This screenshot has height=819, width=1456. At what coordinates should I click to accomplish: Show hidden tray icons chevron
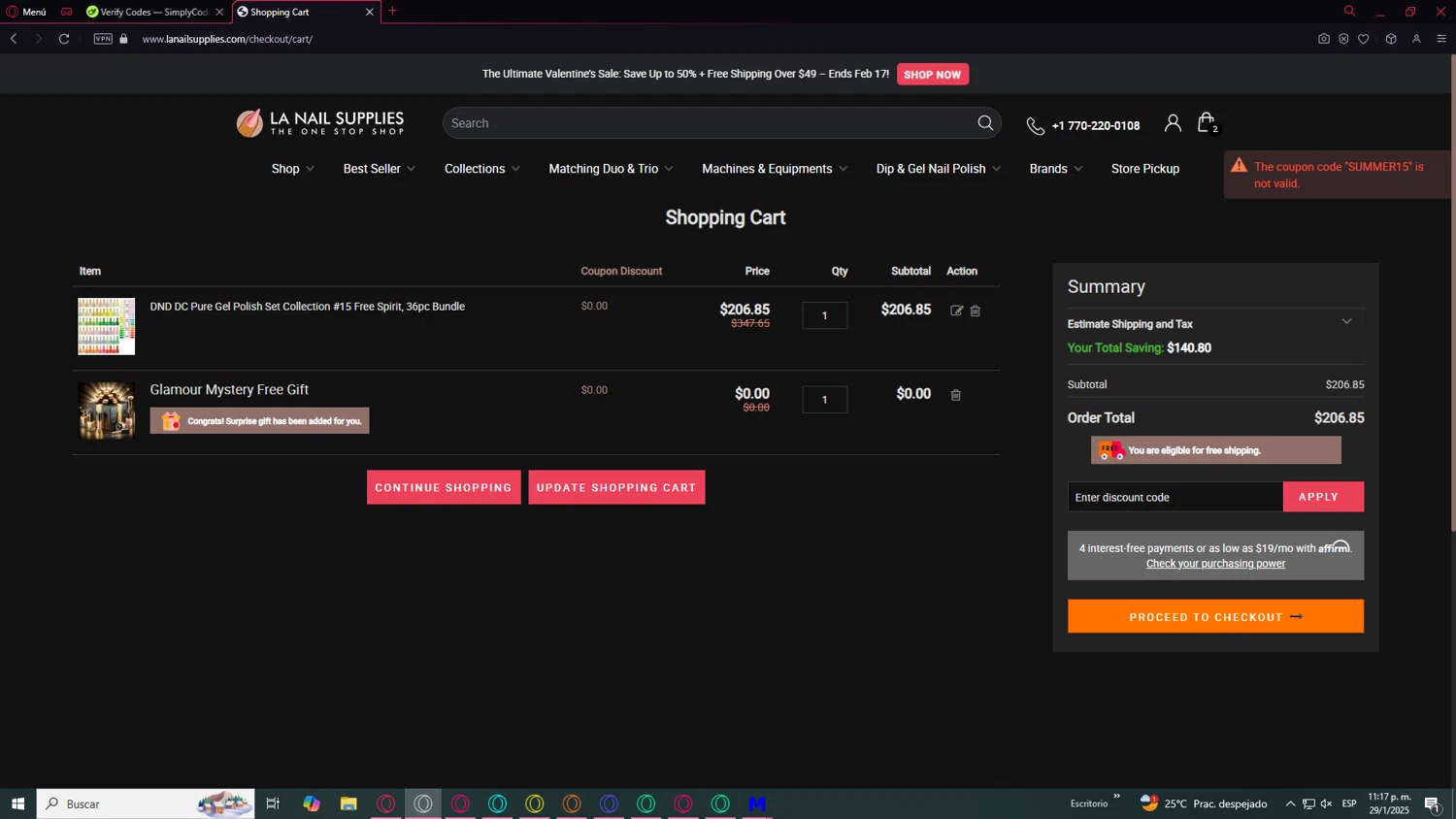click(x=1290, y=803)
